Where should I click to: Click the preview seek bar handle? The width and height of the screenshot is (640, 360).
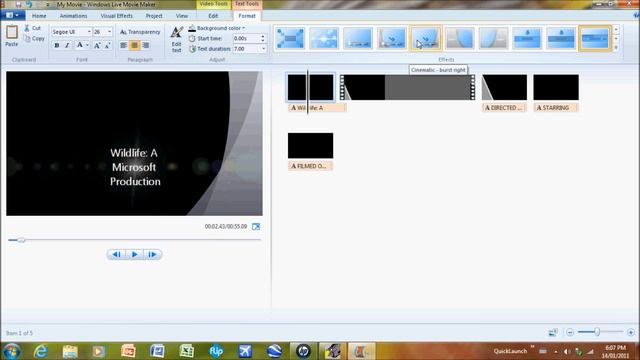click(21, 240)
